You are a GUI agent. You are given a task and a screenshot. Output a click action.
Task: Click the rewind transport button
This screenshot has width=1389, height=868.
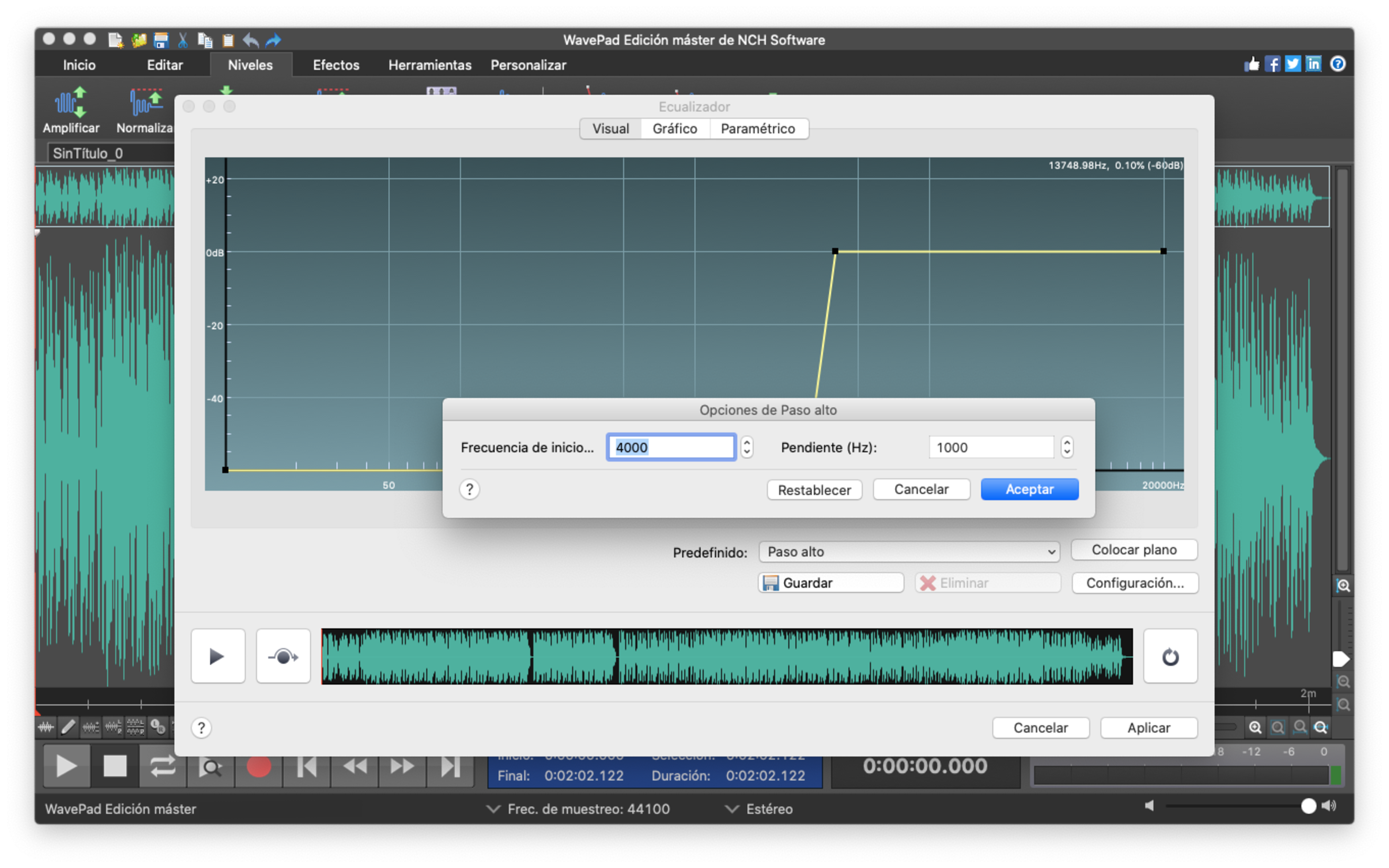(354, 766)
